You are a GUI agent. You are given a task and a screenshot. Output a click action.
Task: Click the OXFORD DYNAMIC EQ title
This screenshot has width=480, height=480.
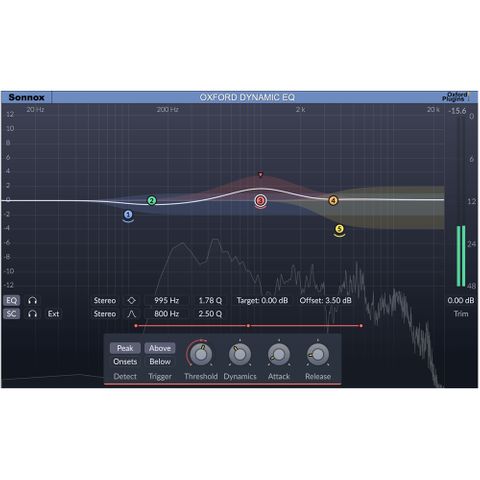(247, 97)
